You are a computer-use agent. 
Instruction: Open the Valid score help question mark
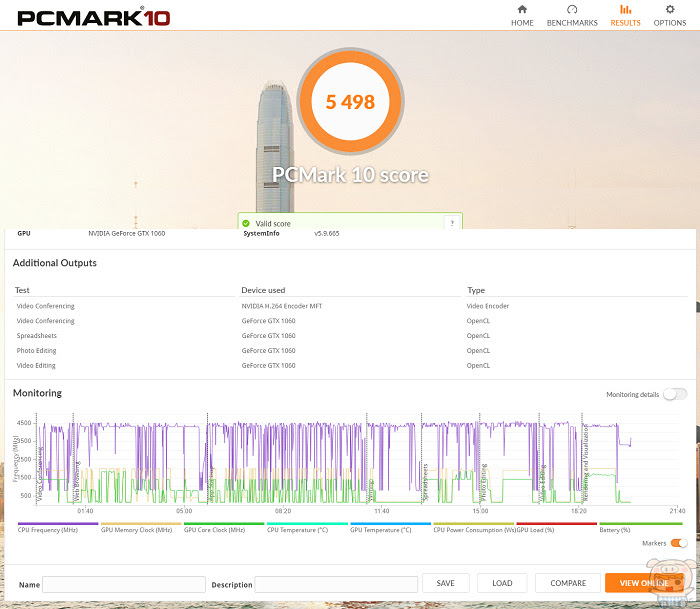pyautogui.click(x=452, y=223)
